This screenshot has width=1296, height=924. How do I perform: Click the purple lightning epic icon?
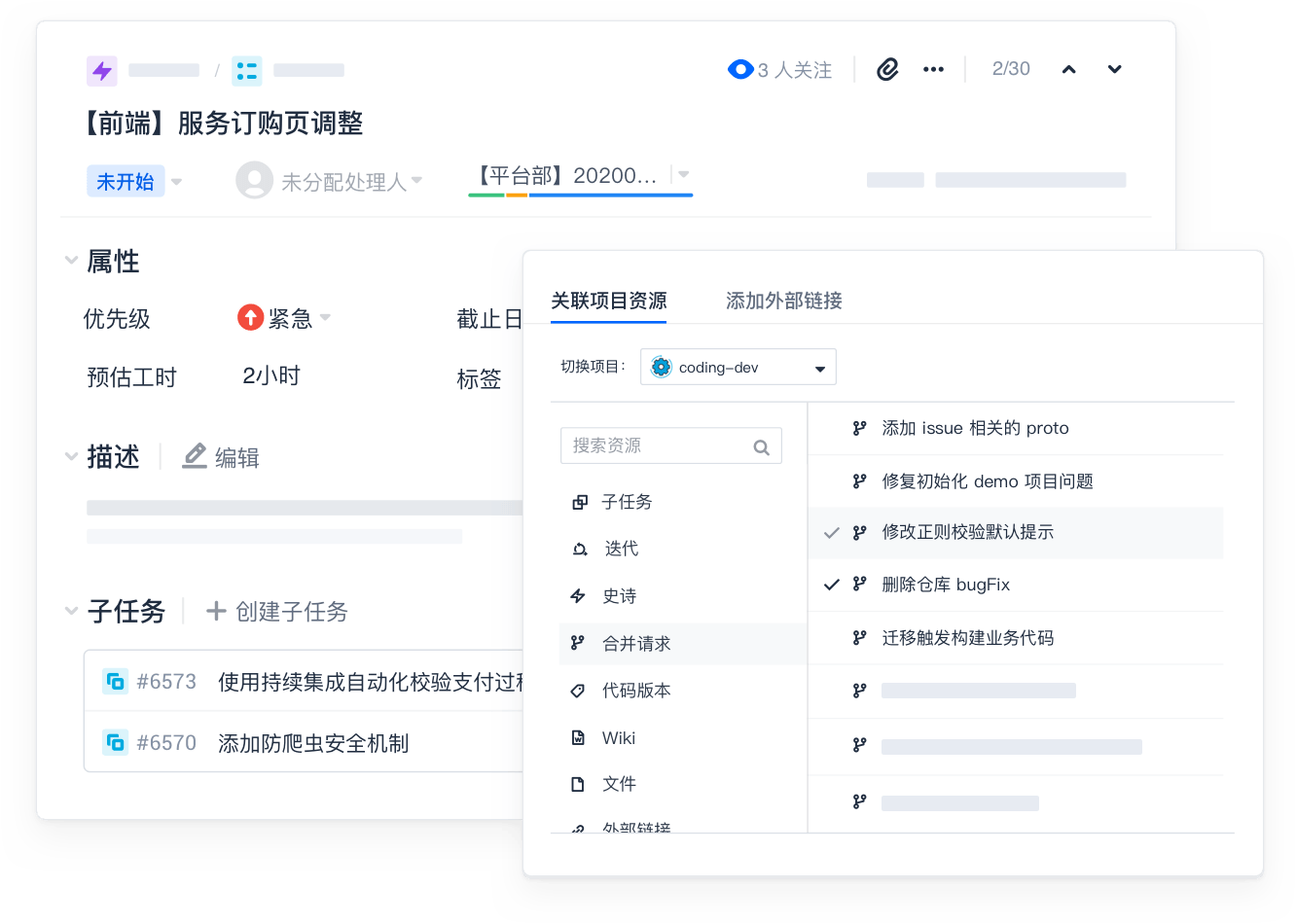(x=102, y=71)
